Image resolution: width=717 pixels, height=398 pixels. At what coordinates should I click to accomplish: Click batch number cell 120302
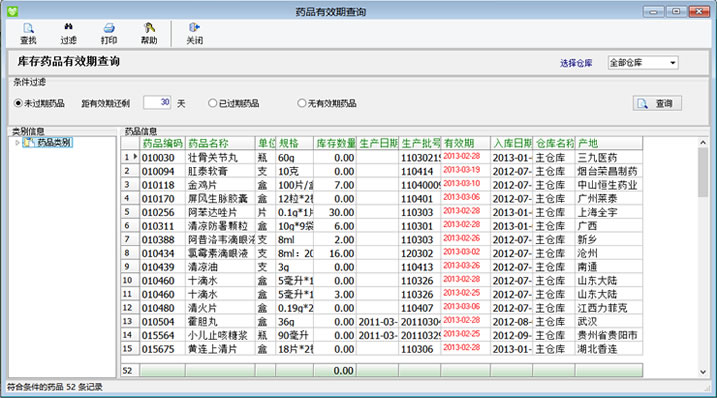click(x=420, y=253)
